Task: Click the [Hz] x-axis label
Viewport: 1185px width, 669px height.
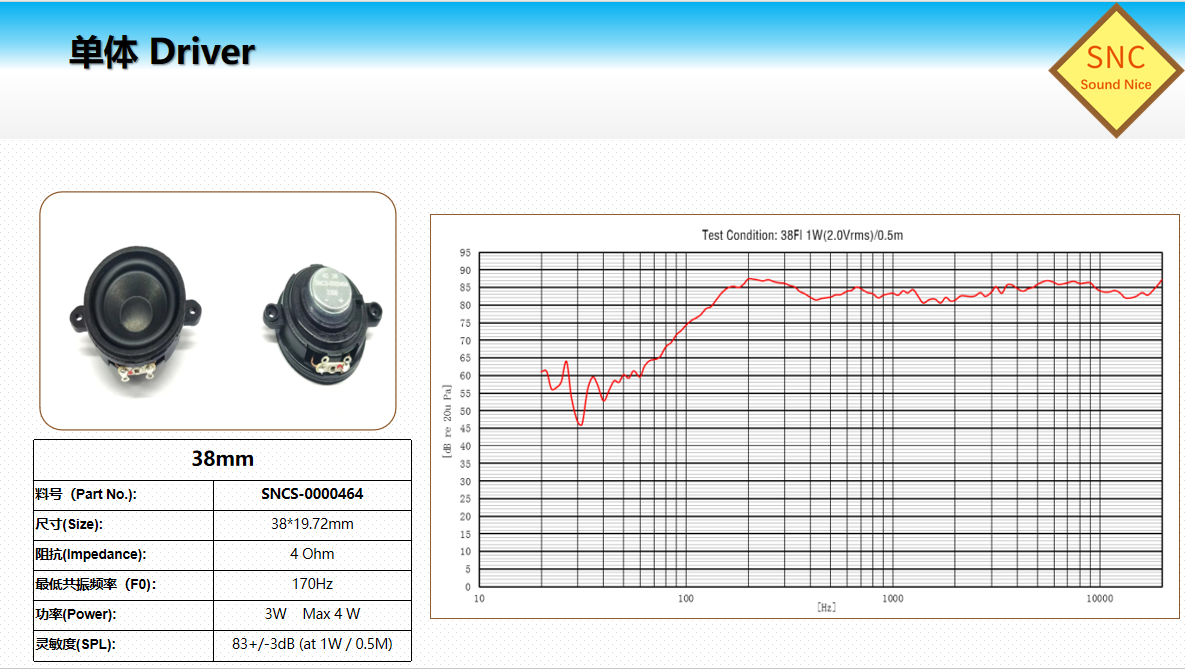Action: click(x=826, y=606)
